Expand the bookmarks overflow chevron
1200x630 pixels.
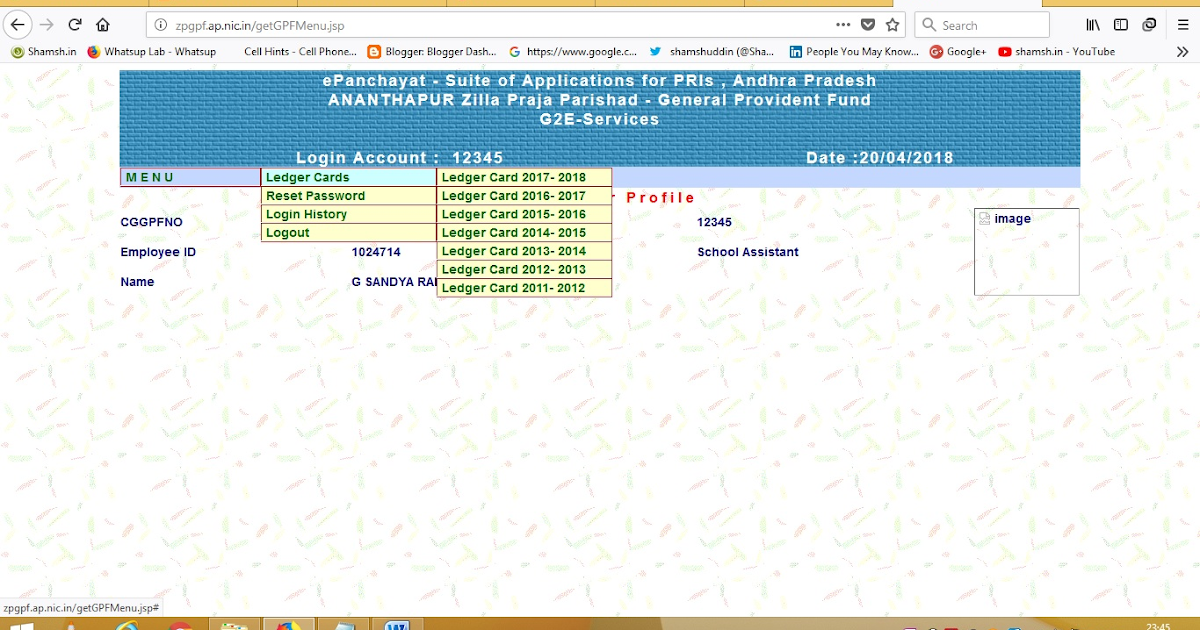pos(1182,51)
